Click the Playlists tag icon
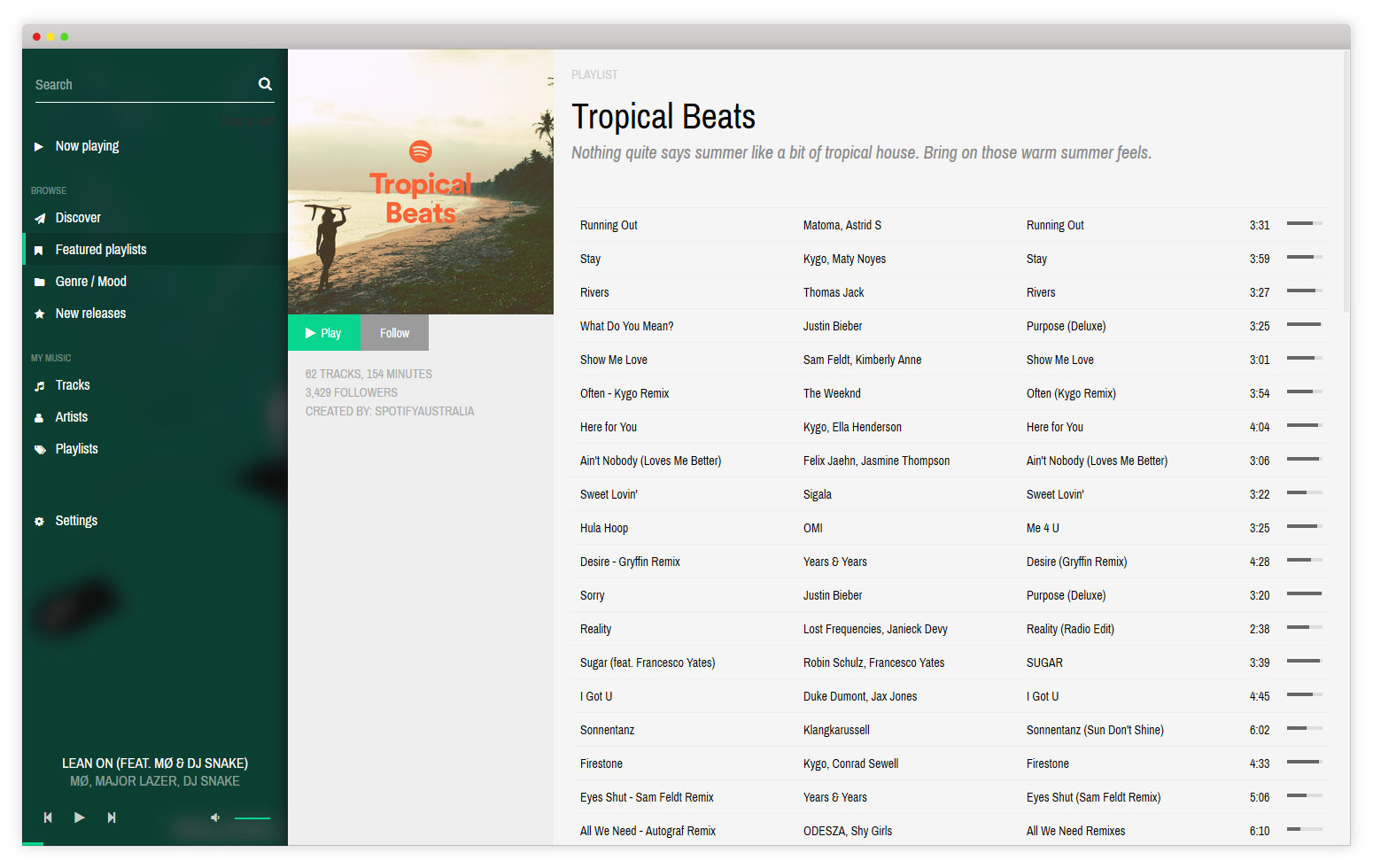 coord(40,450)
